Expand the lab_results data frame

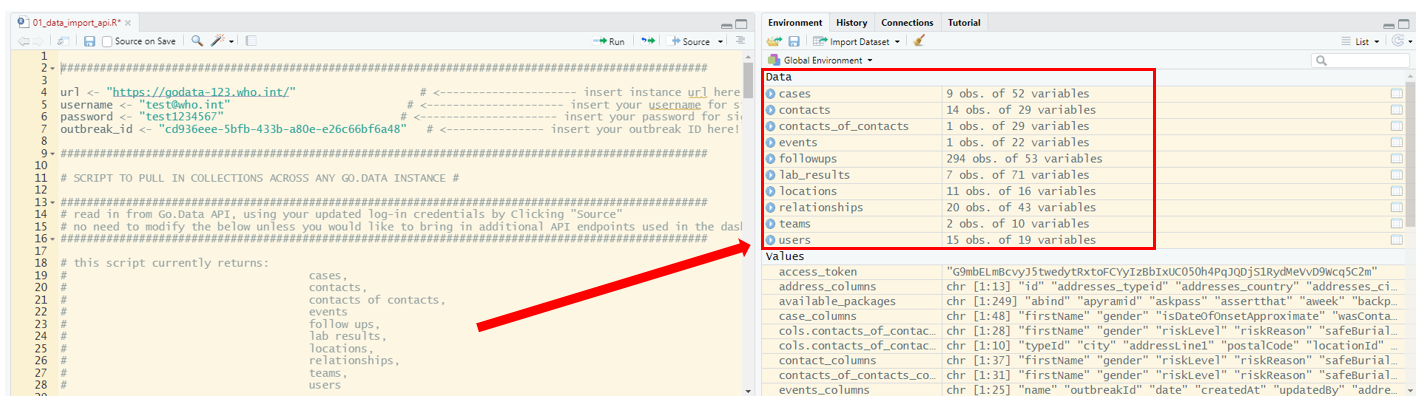771,175
